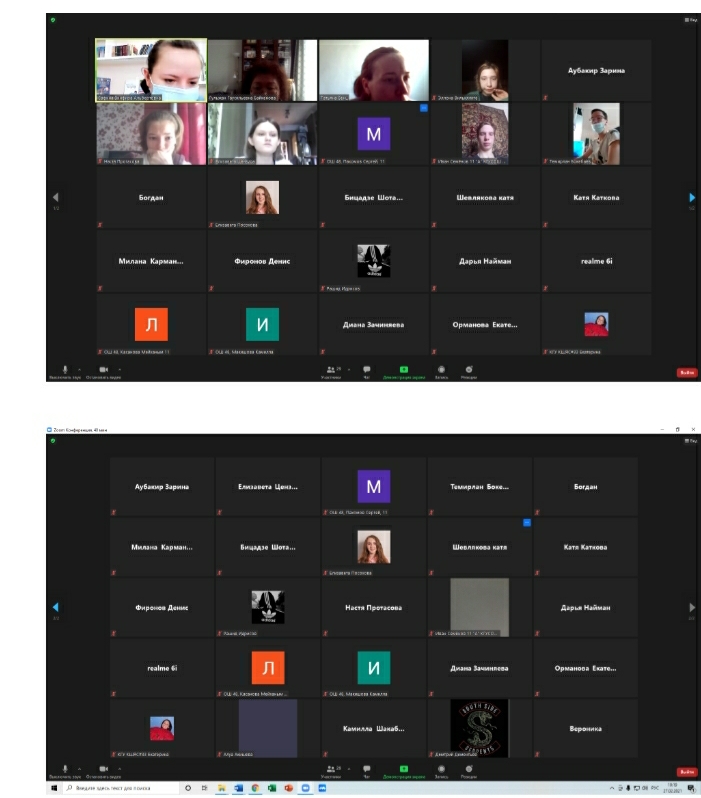Mute the microphone in the lower Zoom window
This screenshot has height=798, width=701.
[x=65, y=769]
